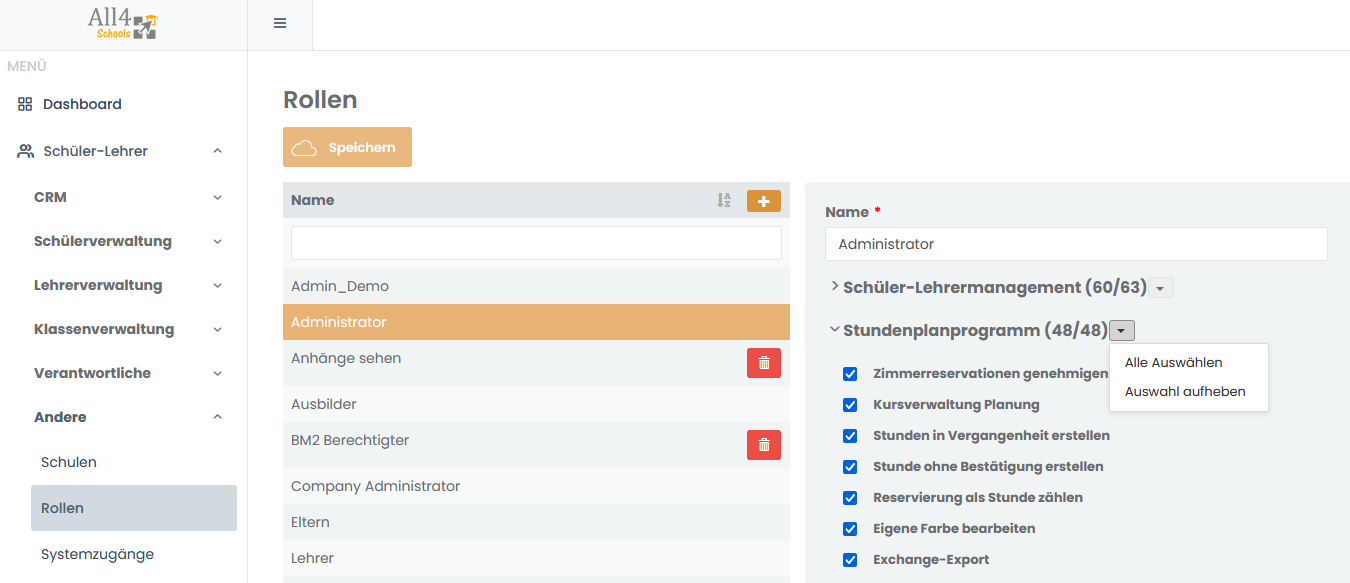Viewport: 1350px width, 583px height.
Task: Expand the Schüler-Lehrermanagement (60/63) section
Action: [835, 287]
